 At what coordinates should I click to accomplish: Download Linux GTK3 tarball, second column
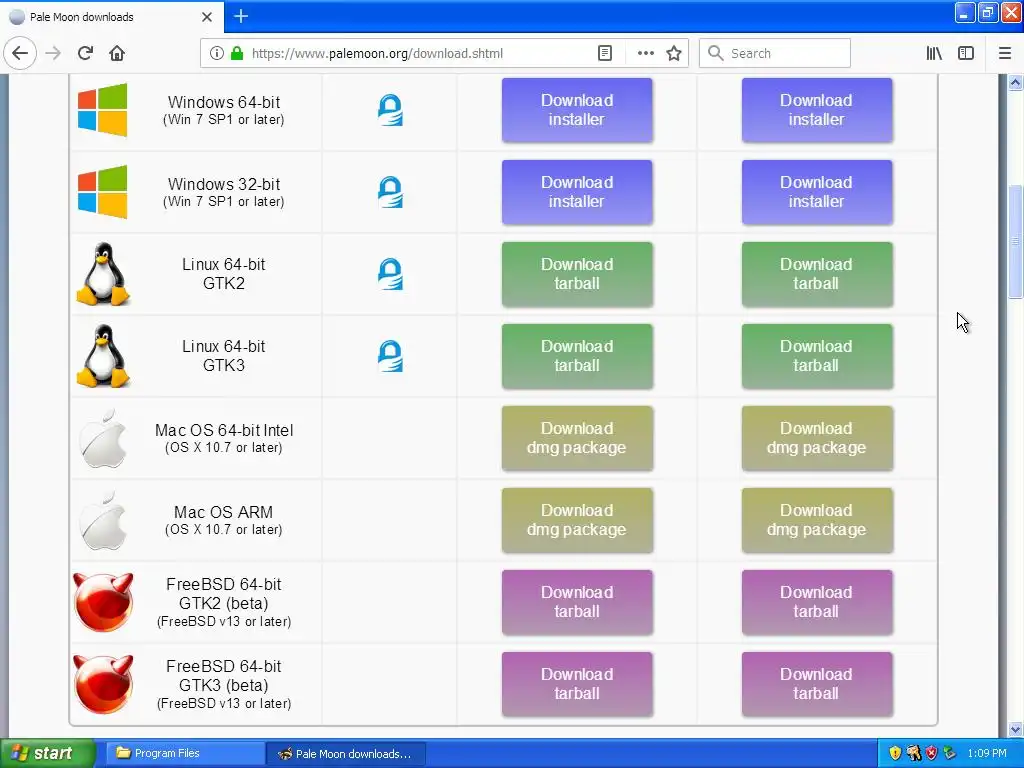(x=816, y=356)
